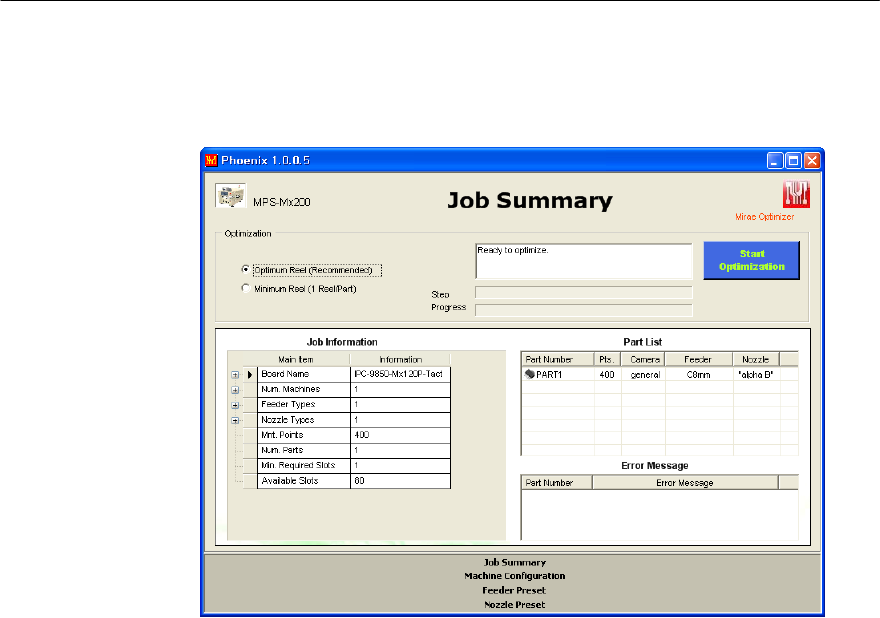Maximize the Phoenix window
This screenshot has width=880, height=618.
click(x=794, y=161)
